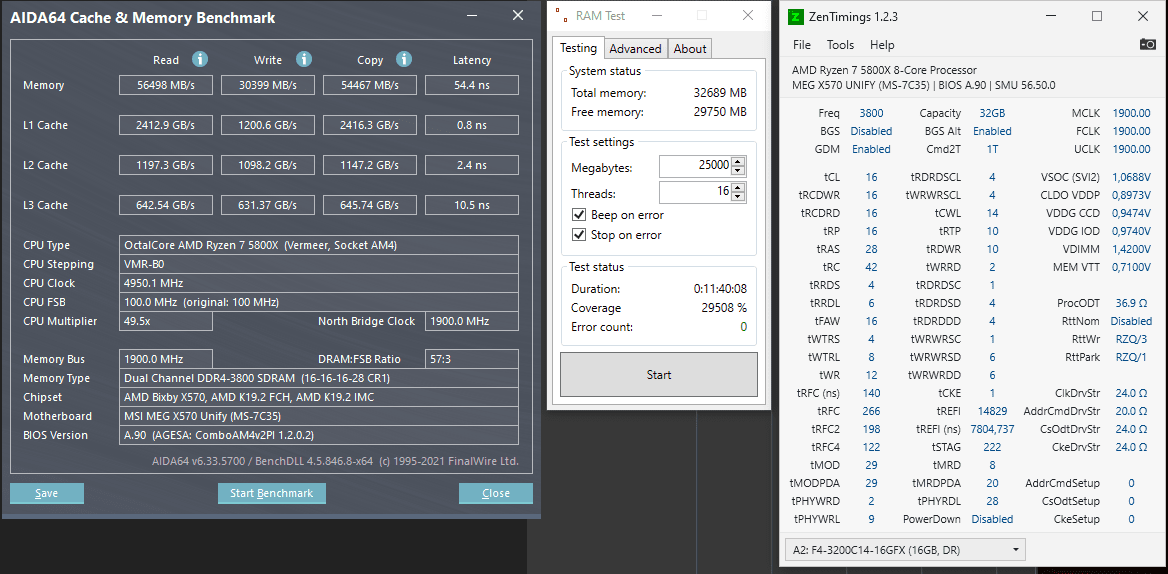Click the Save button in AIDA64
Screen dimensions: 1168x574
[x=47, y=493]
